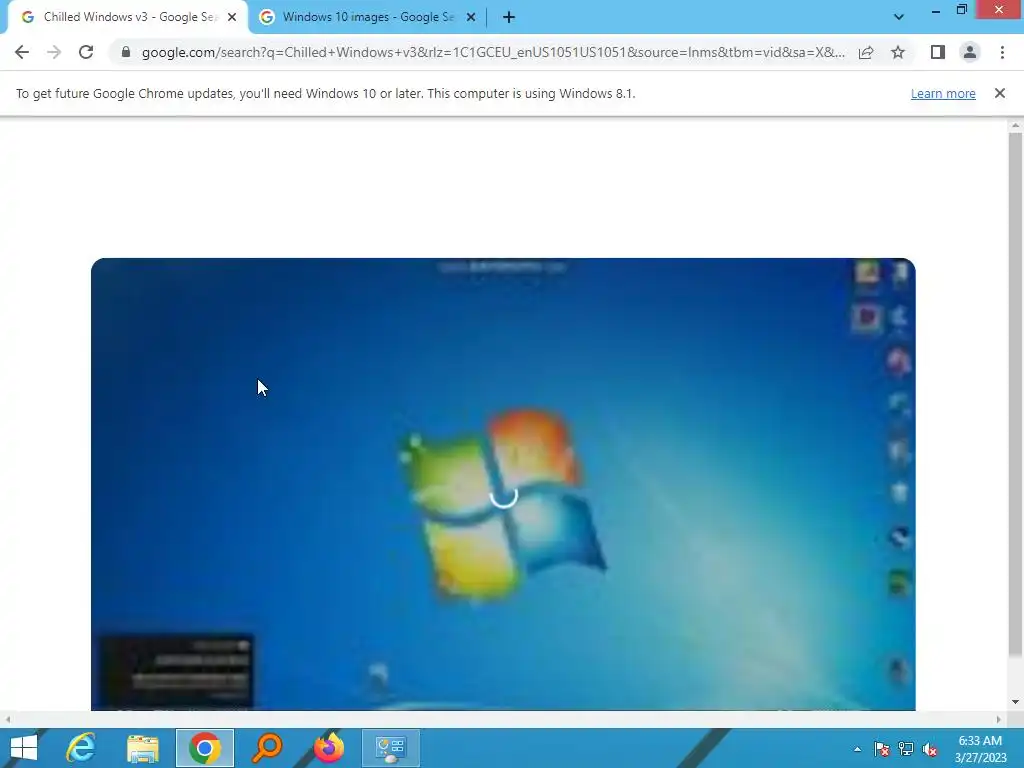Open Action Center flag icon
The width and height of the screenshot is (1024, 768).
[x=882, y=749]
